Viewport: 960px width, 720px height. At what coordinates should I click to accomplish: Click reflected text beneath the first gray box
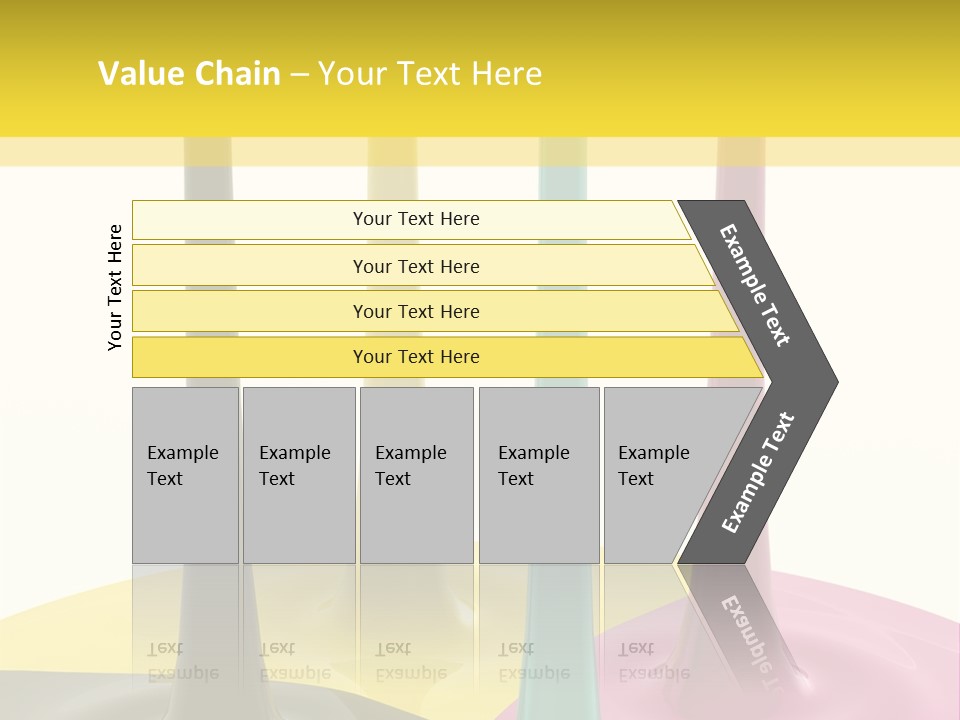click(x=182, y=661)
